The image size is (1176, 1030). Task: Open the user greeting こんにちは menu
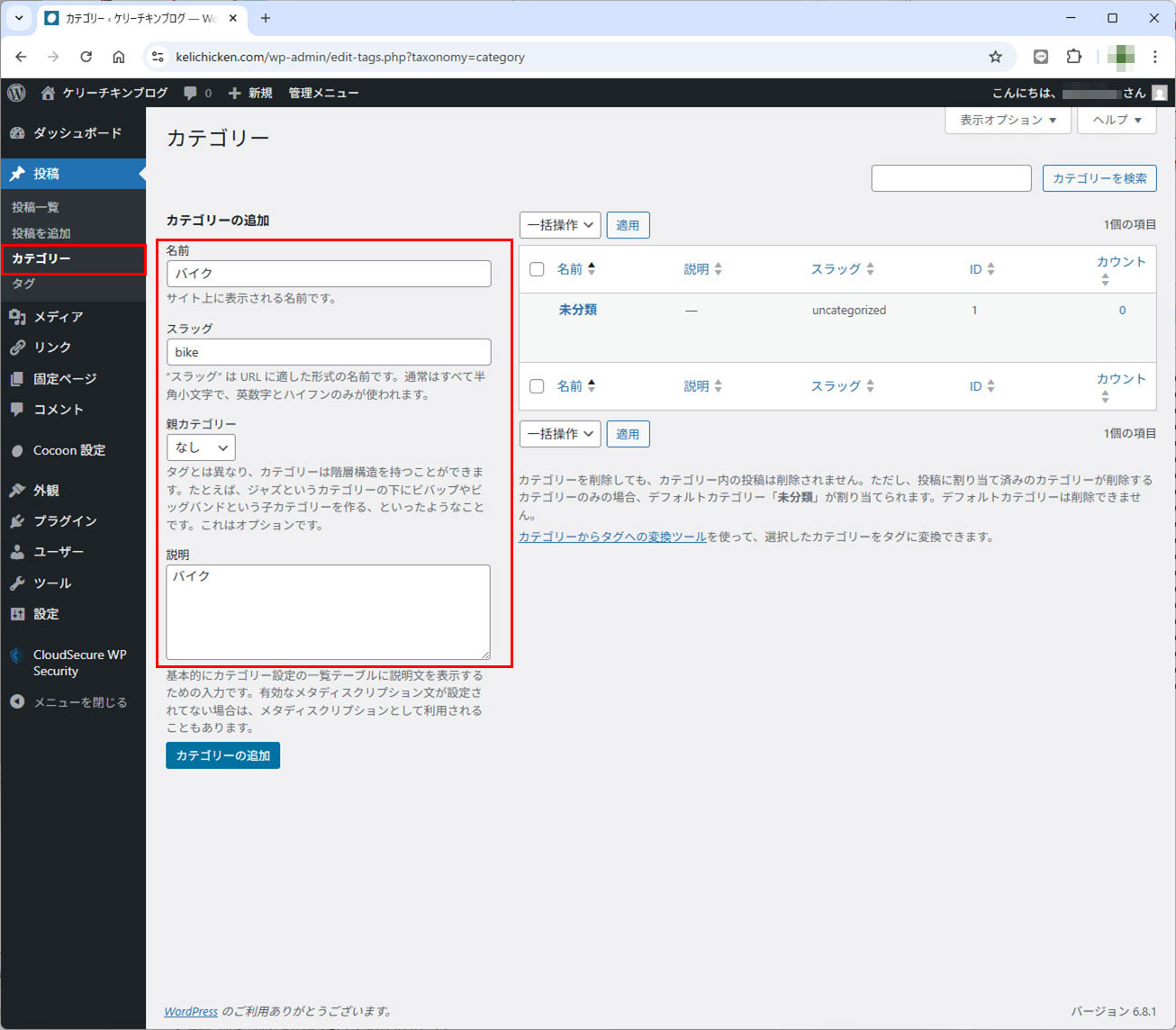coord(1079,93)
